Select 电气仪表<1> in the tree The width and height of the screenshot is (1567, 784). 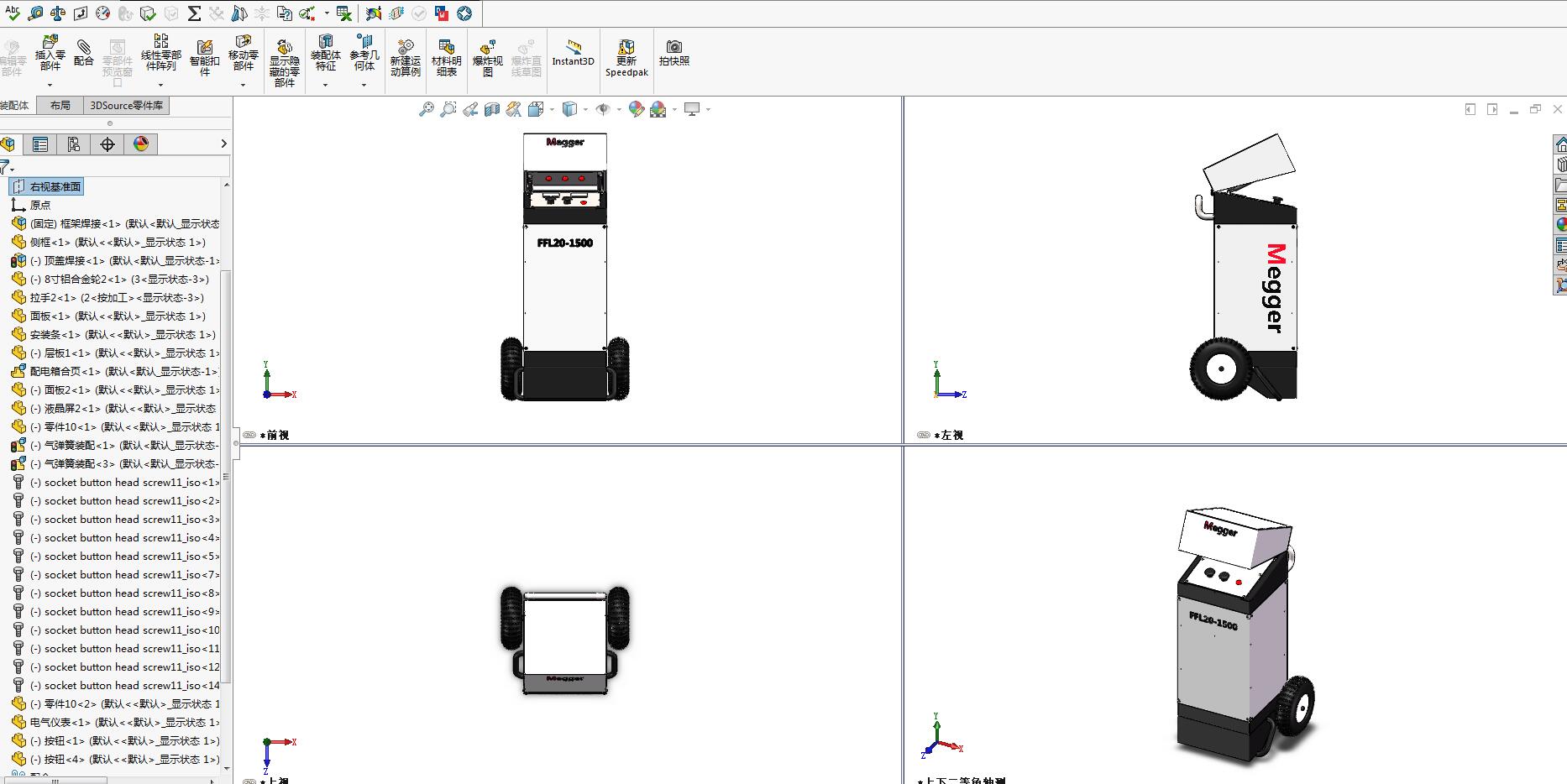coord(116,722)
